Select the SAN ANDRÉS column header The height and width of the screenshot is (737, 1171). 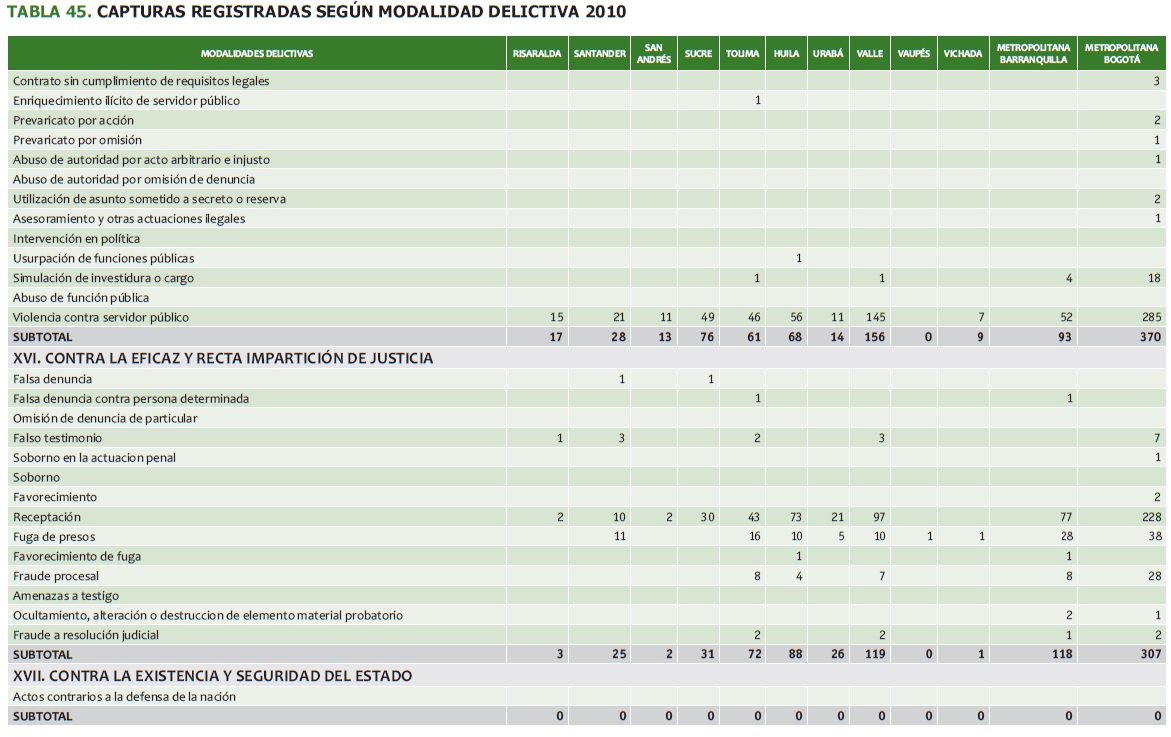653,54
